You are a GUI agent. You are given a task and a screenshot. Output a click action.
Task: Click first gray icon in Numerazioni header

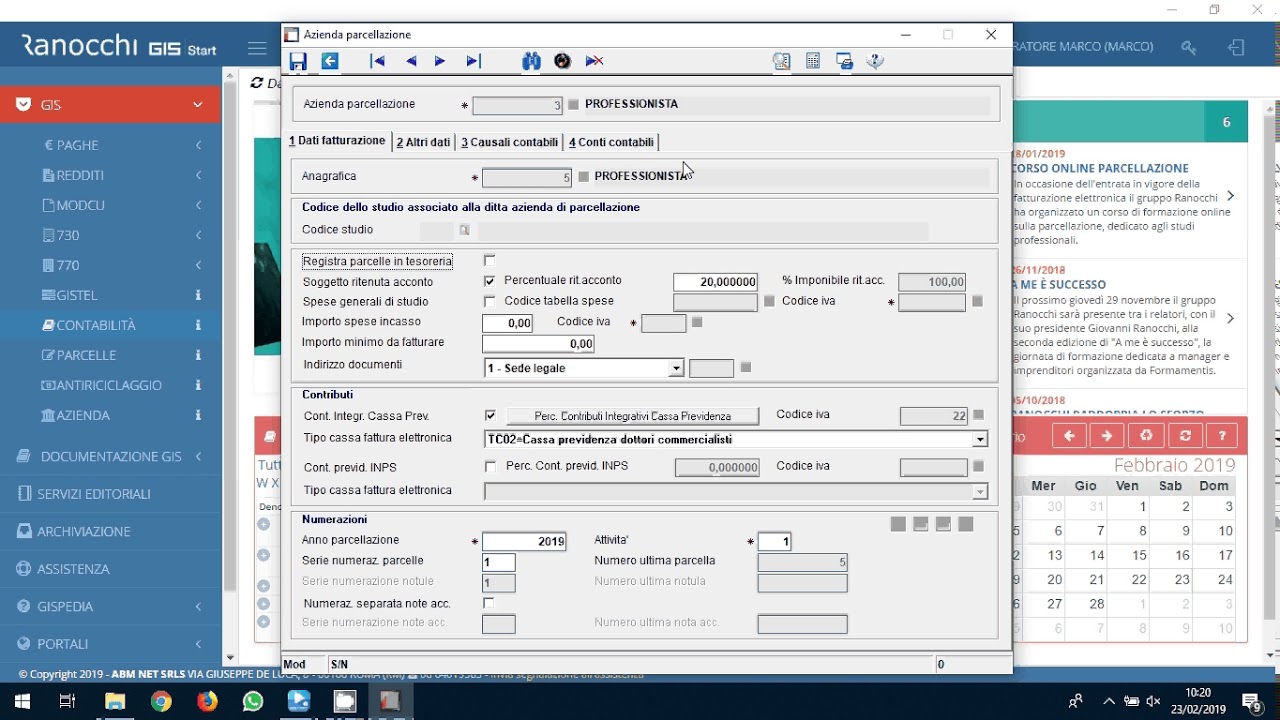tap(898, 524)
